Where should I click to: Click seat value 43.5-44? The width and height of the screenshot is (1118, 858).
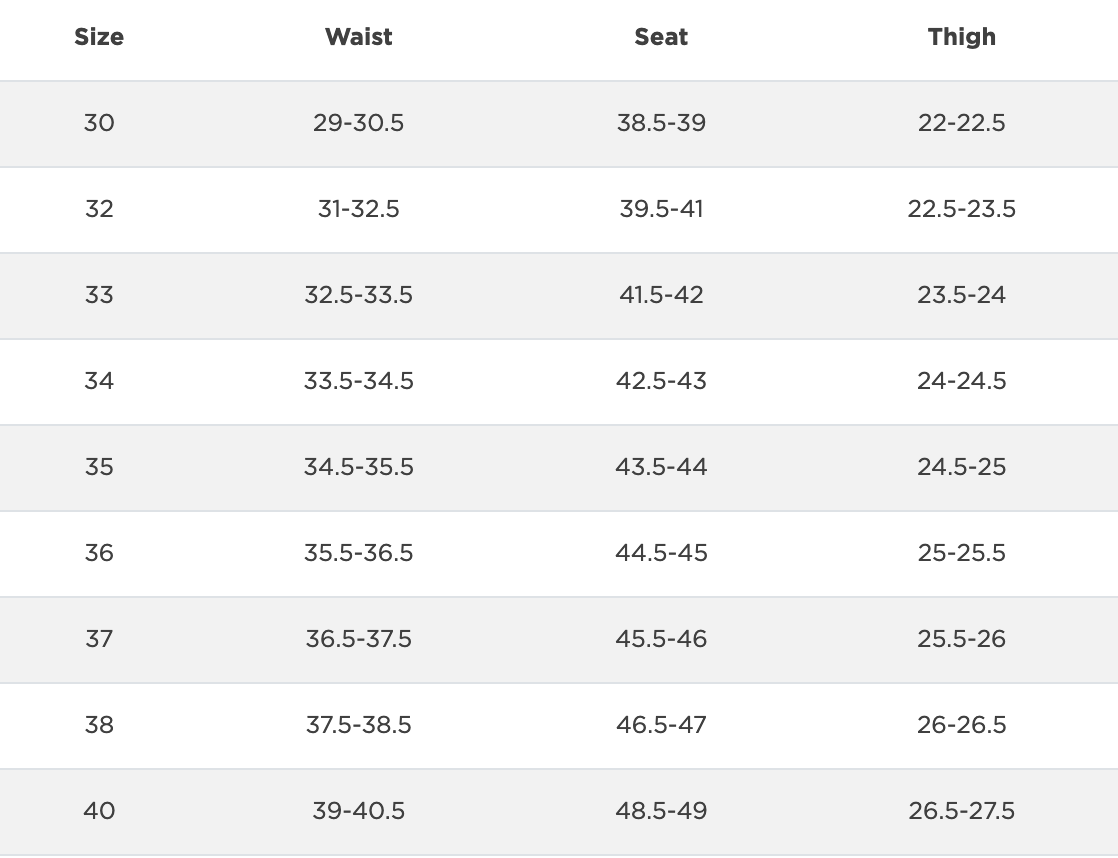pos(661,467)
